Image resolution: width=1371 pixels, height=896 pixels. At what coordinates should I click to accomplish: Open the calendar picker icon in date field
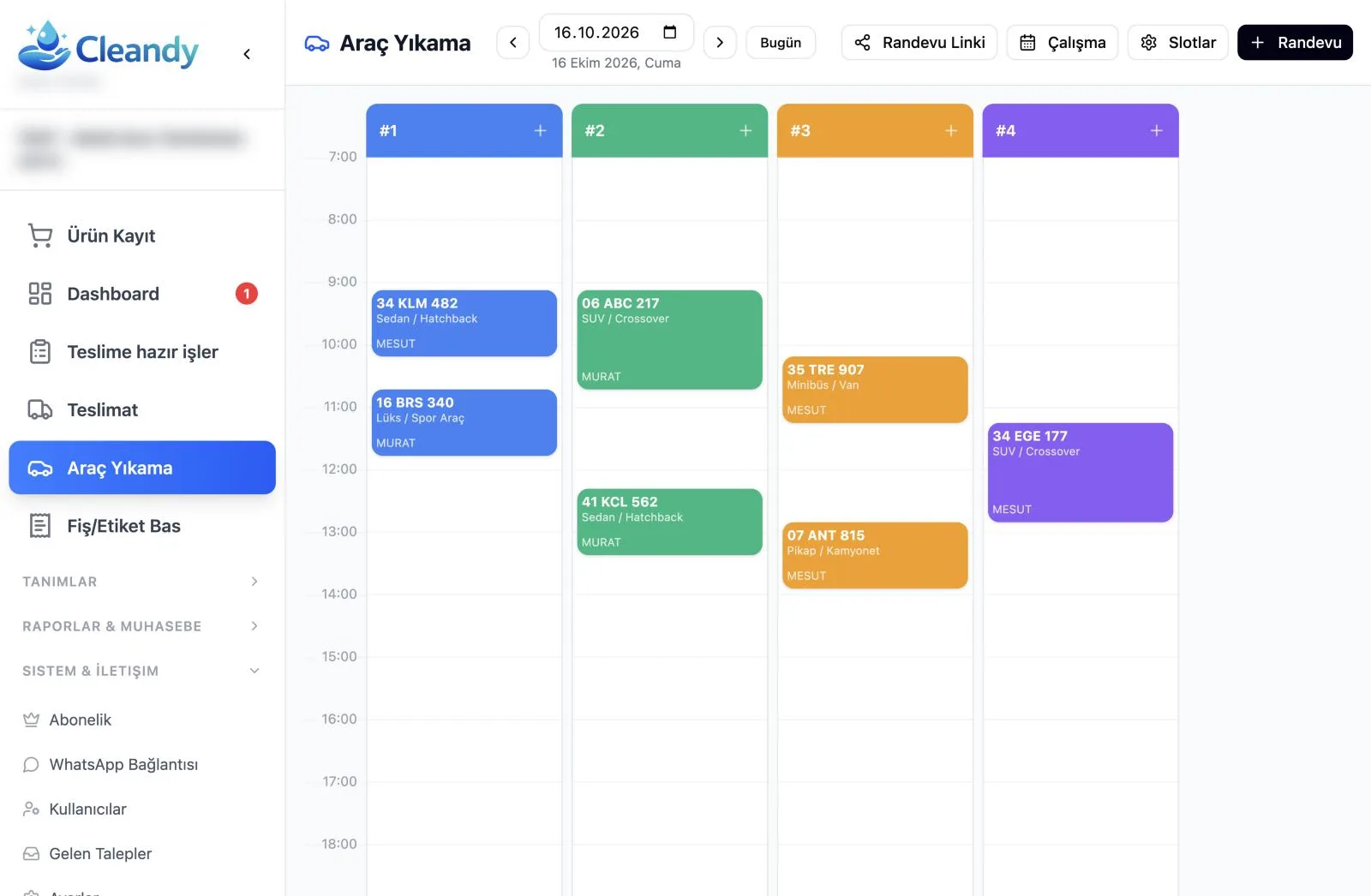pos(670,33)
